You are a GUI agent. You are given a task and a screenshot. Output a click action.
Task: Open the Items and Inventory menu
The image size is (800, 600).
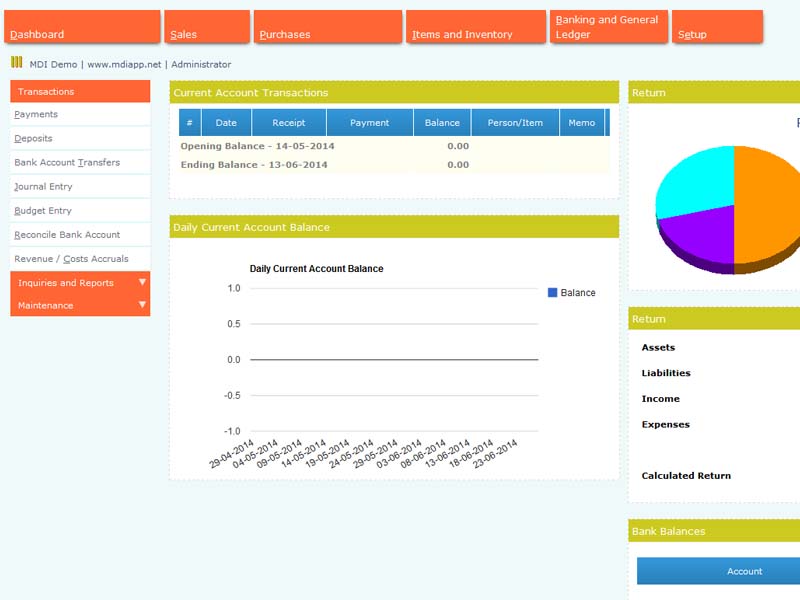click(477, 28)
